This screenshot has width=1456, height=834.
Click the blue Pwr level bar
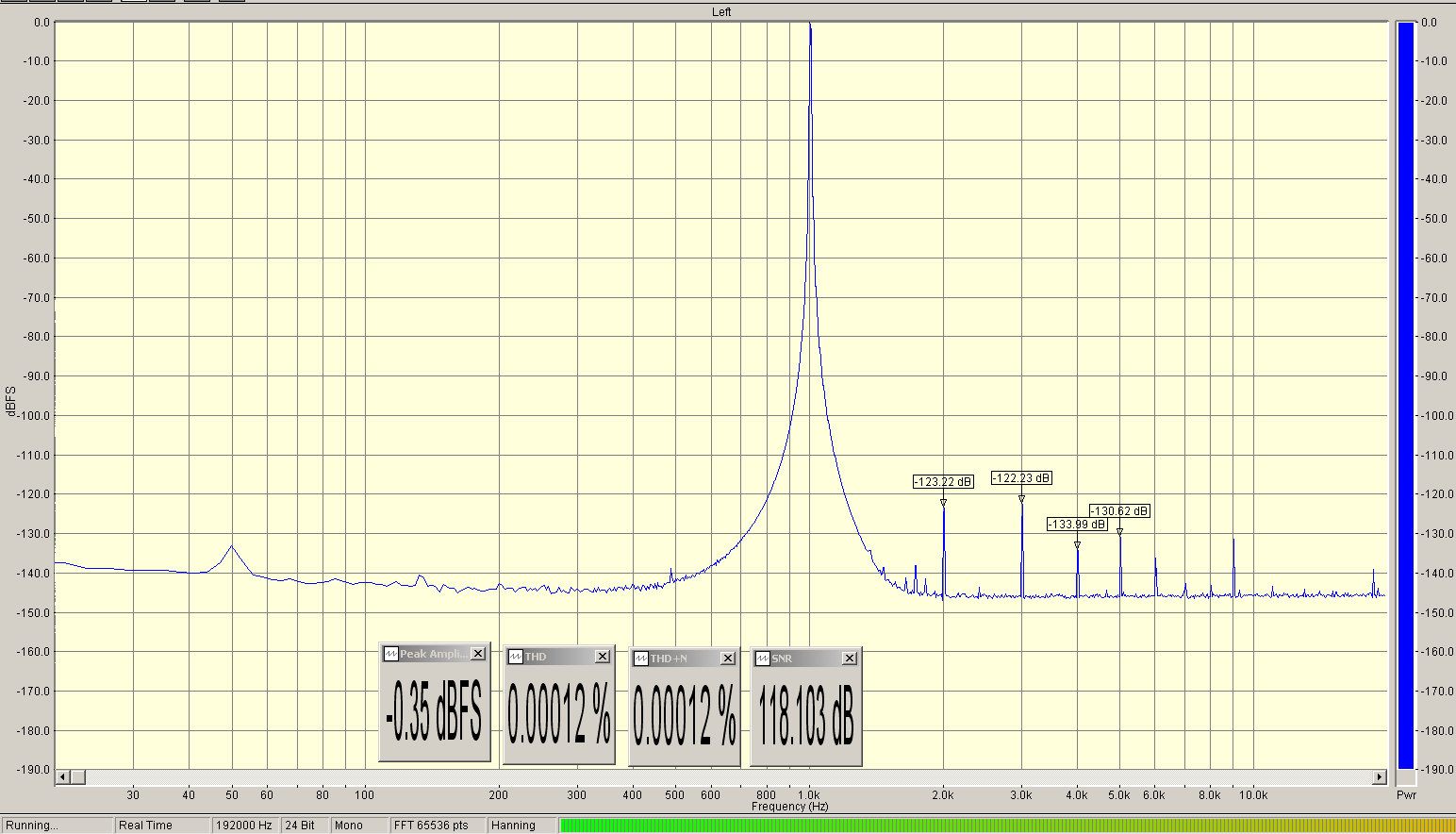[1406, 395]
